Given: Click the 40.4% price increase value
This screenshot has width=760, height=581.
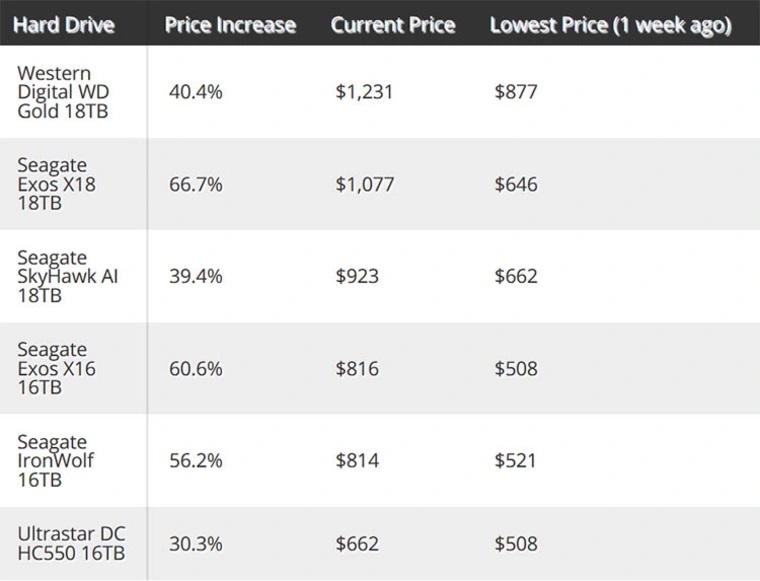Looking at the screenshot, I should pos(196,92).
